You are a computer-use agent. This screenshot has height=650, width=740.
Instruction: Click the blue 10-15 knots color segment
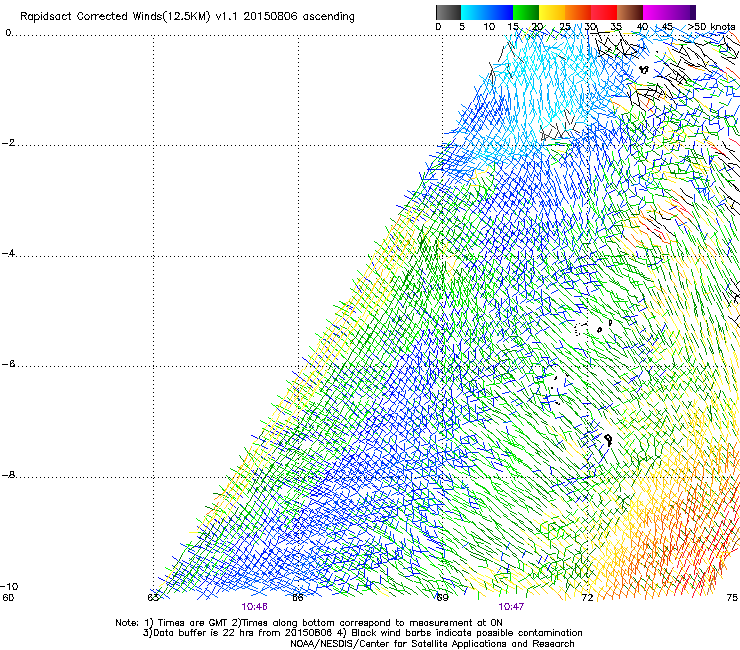click(x=500, y=12)
